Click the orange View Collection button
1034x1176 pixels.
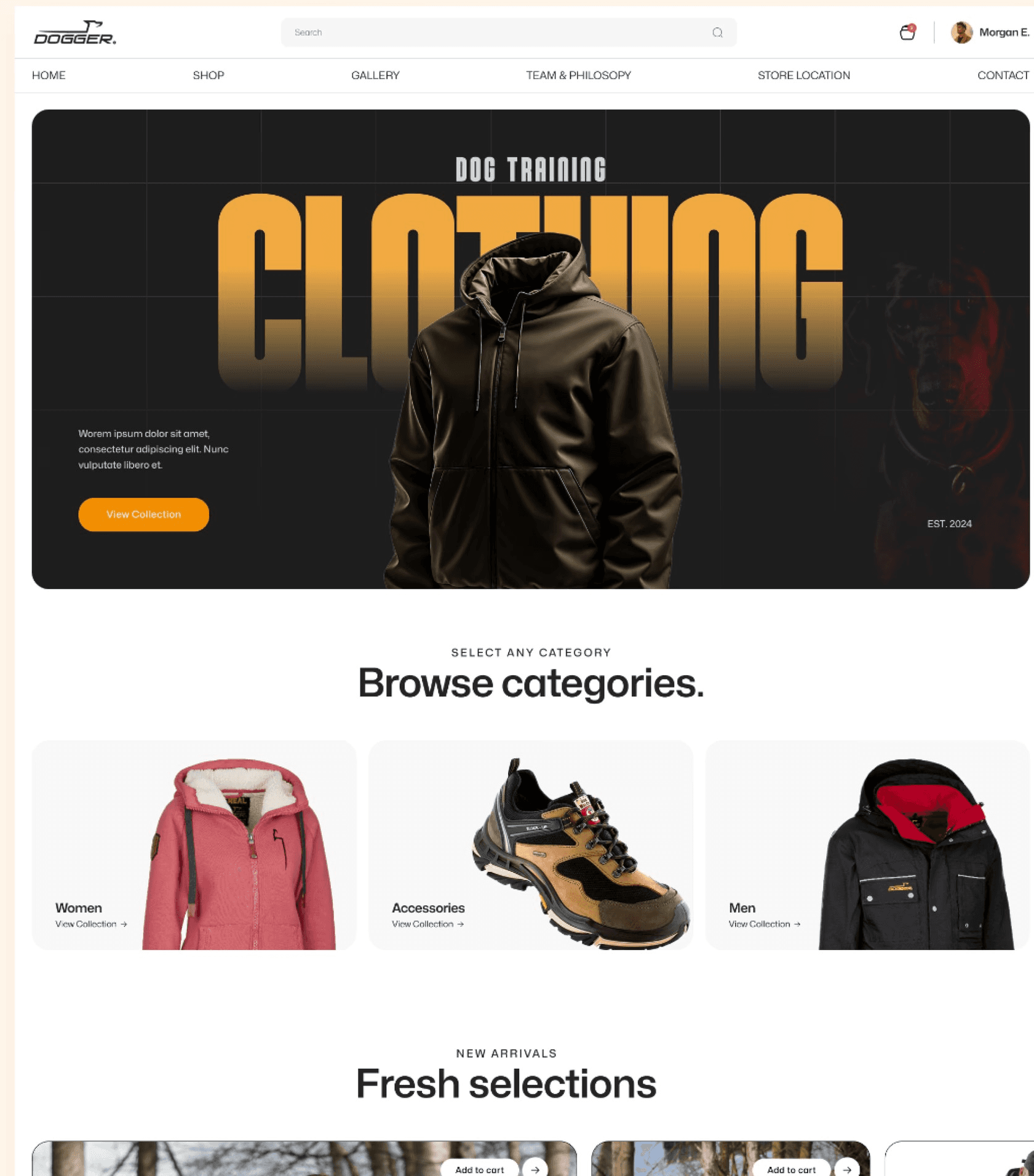pos(143,514)
